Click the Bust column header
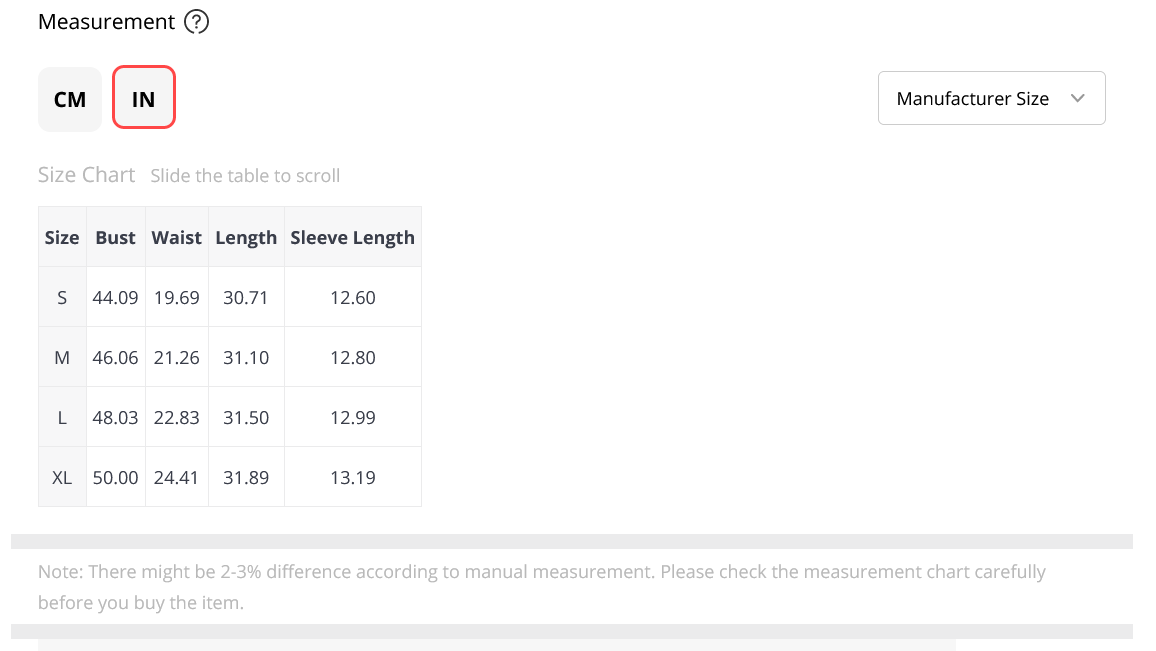The height and width of the screenshot is (651, 1156). tap(116, 237)
